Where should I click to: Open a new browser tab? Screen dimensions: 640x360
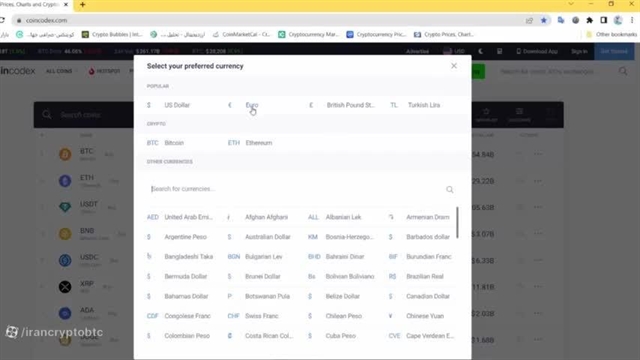82,4
